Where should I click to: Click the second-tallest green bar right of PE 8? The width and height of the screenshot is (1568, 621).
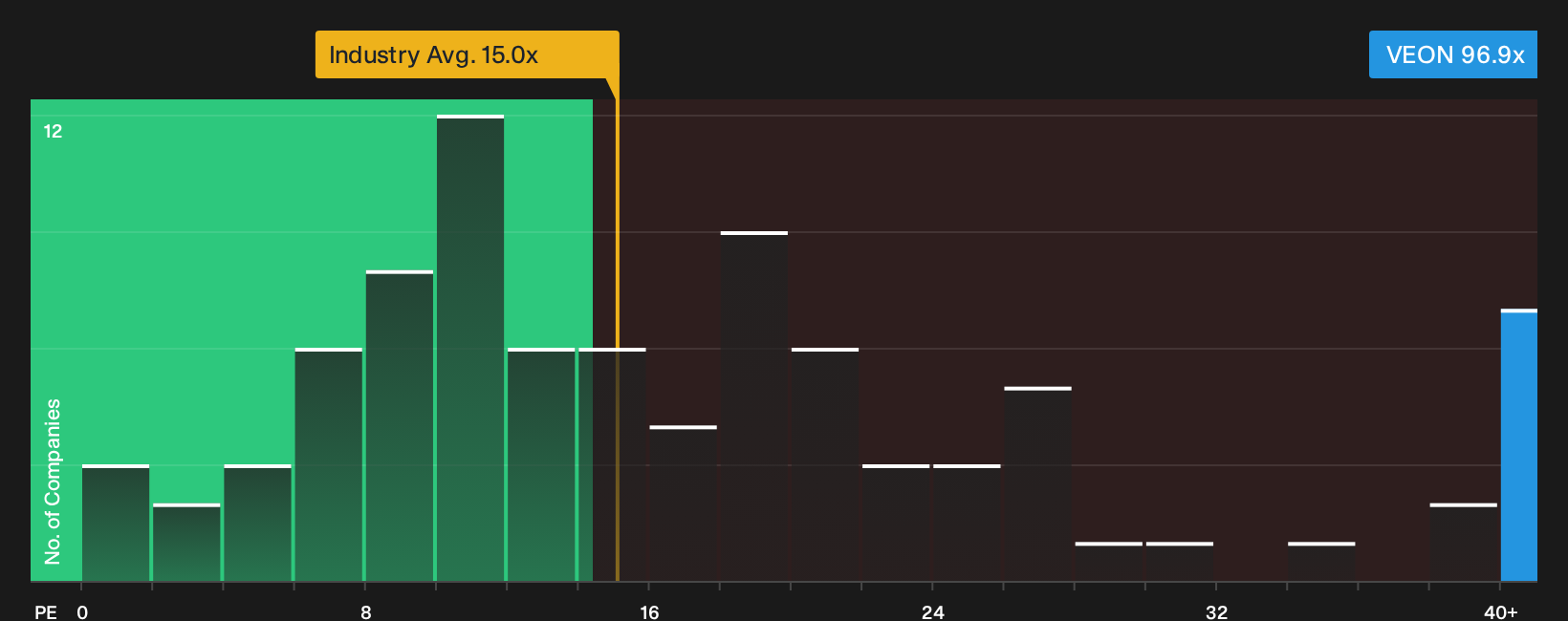coord(400,426)
